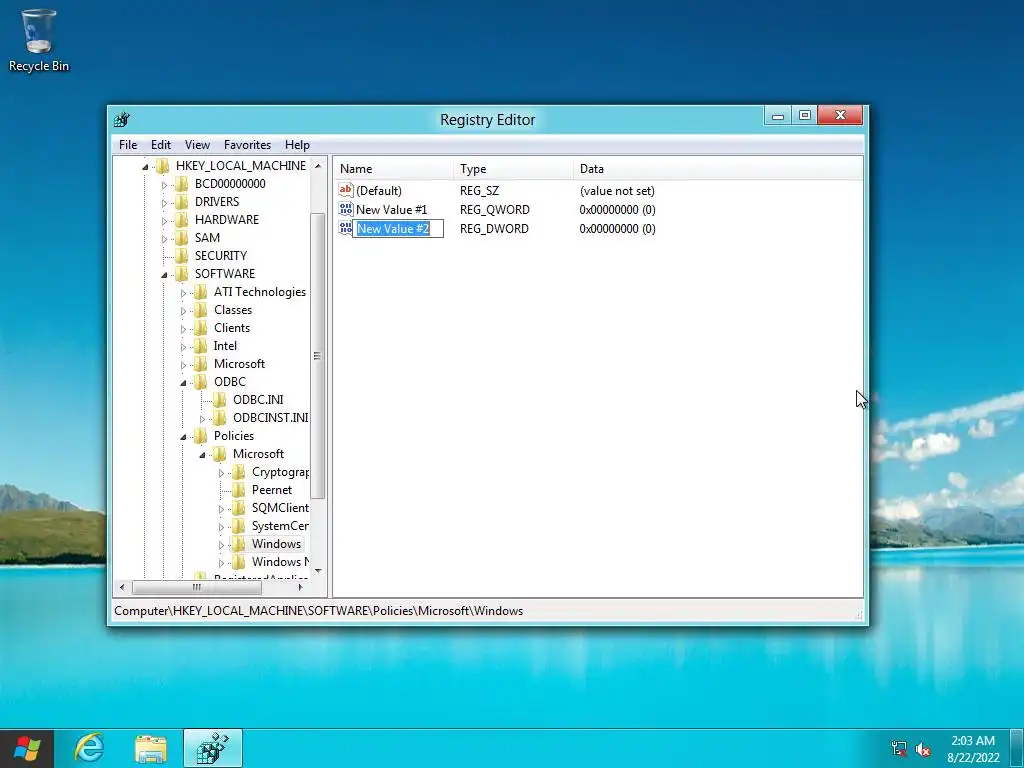This screenshot has width=1024, height=768.
Task: Open the Edit menu
Action: click(x=161, y=145)
